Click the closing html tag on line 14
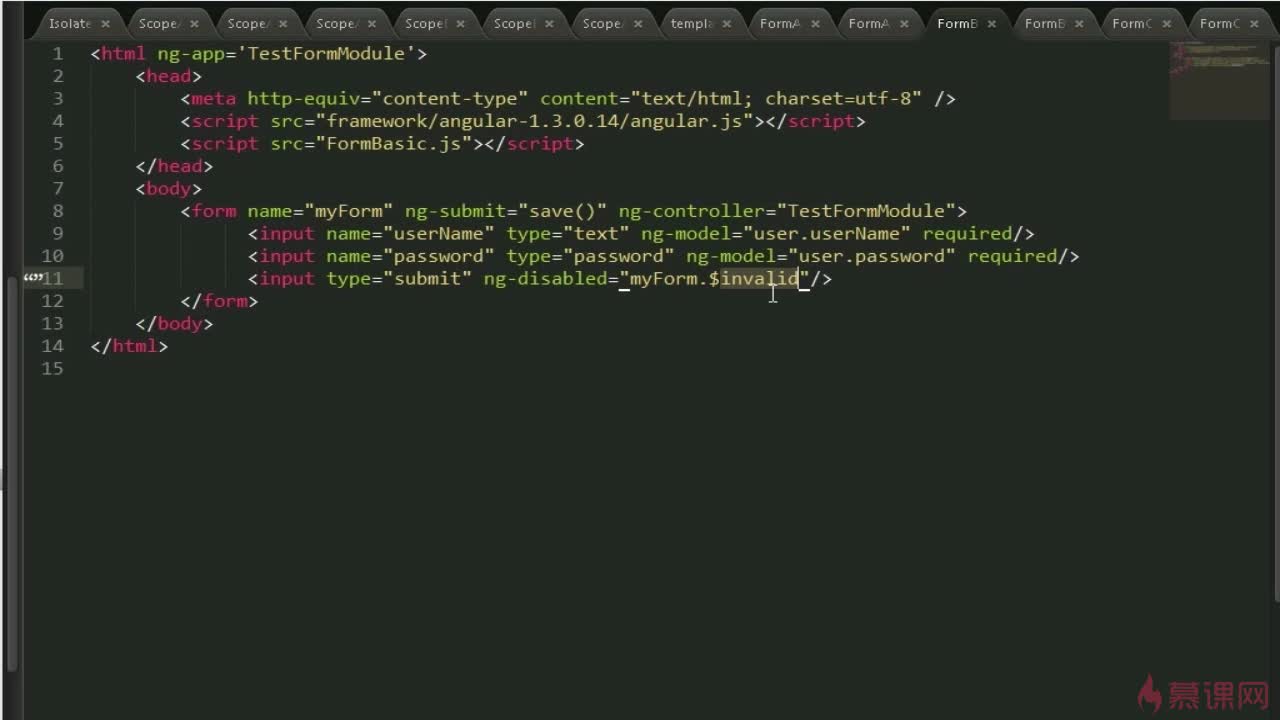1280x720 pixels. click(129, 346)
